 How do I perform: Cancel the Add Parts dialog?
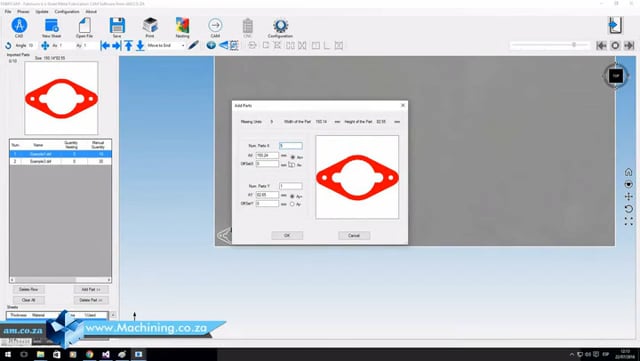coord(354,235)
